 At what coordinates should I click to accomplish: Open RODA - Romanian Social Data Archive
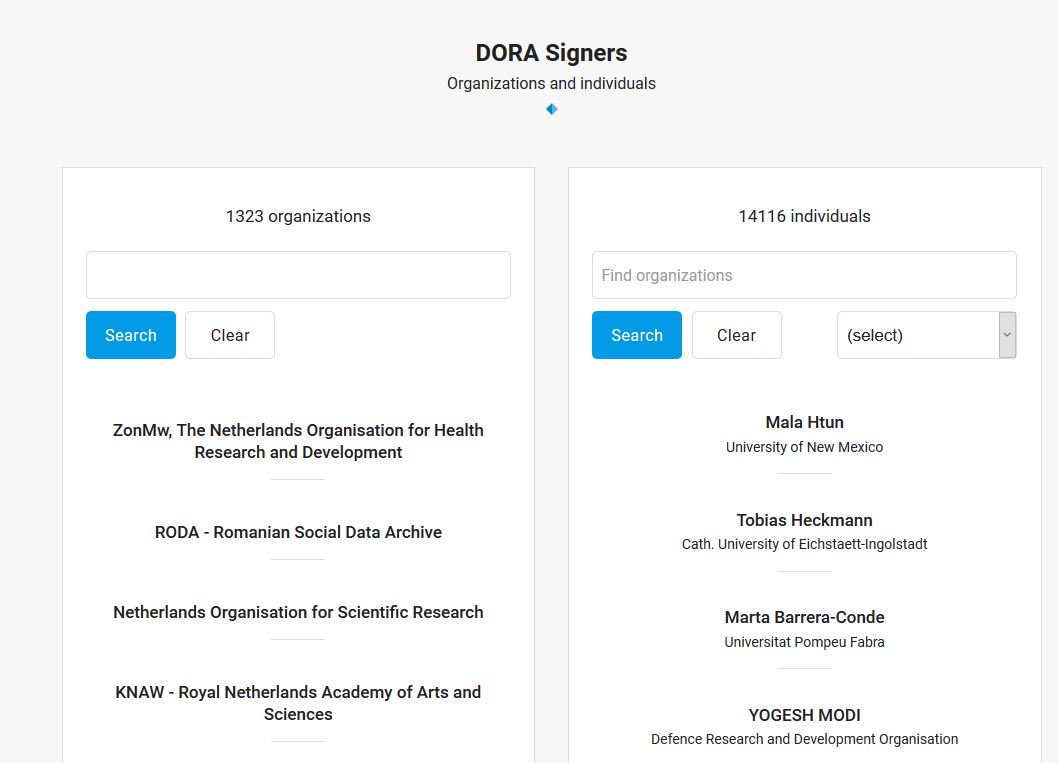point(298,532)
